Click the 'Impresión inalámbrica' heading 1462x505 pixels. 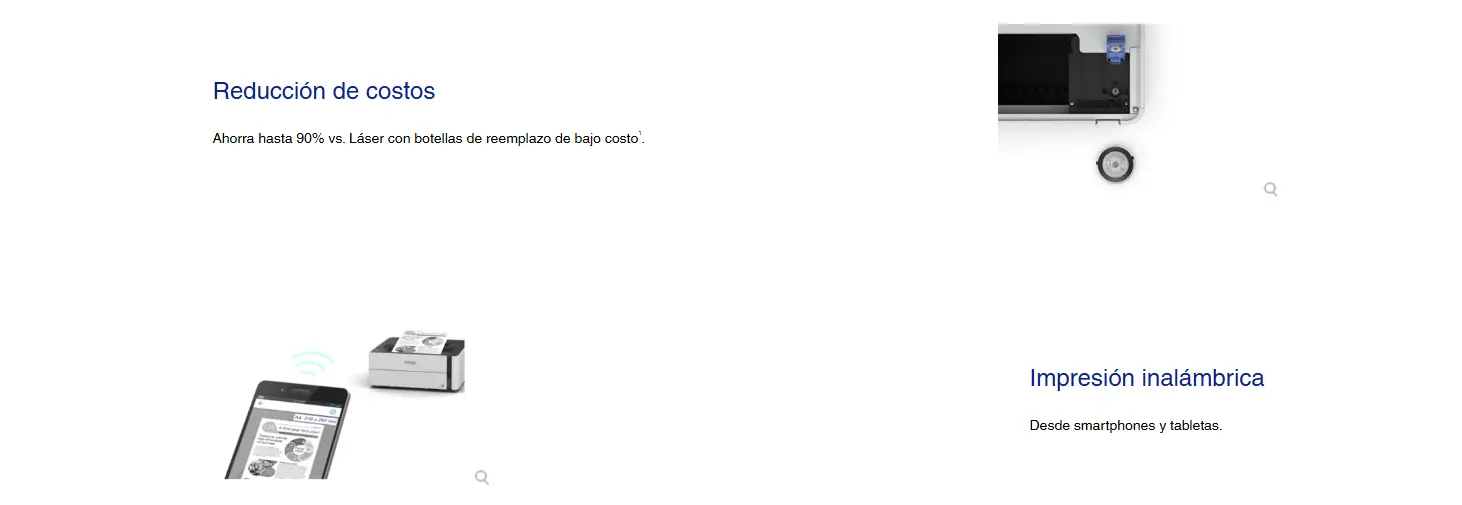point(1147,378)
